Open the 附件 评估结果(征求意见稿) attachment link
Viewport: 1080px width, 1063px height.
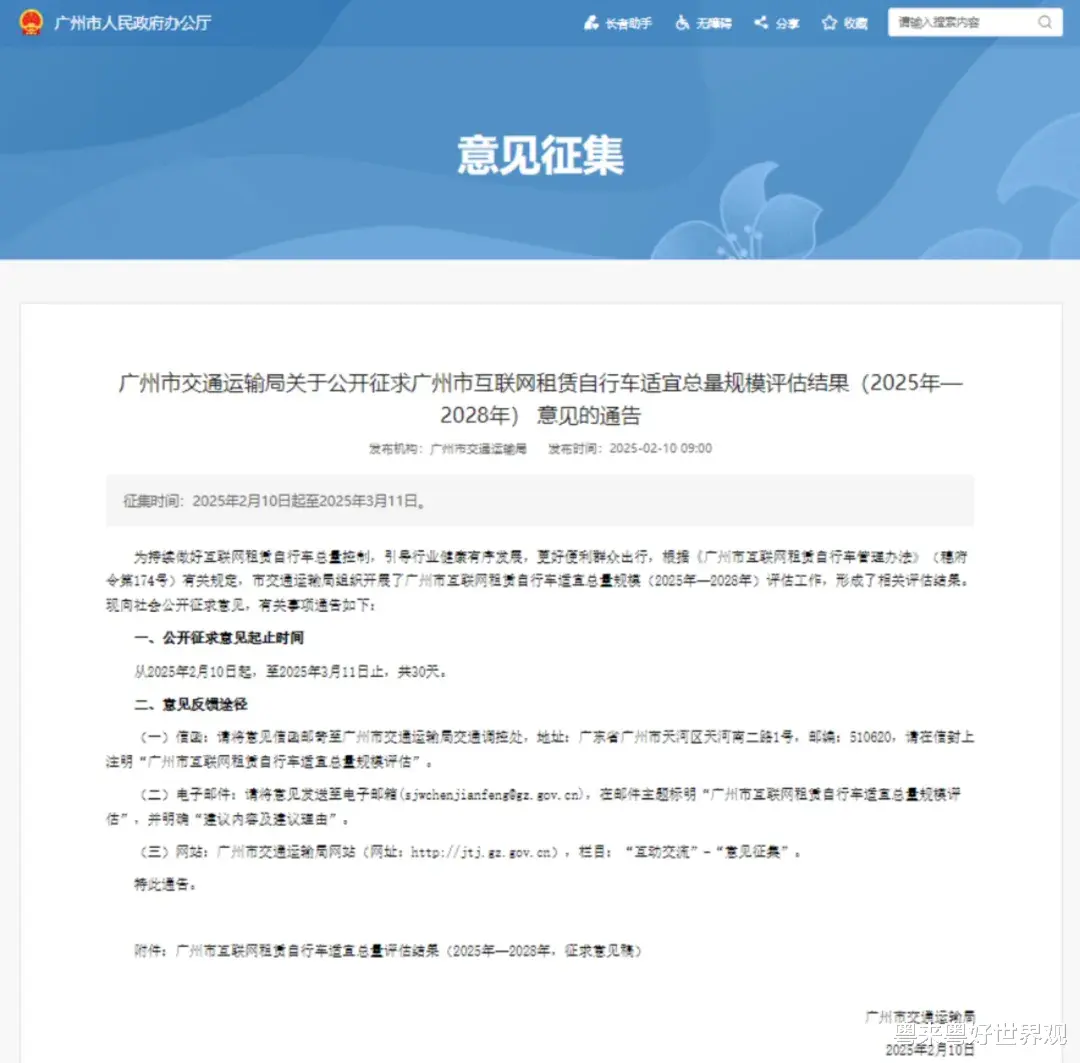click(x=388, y=951)
